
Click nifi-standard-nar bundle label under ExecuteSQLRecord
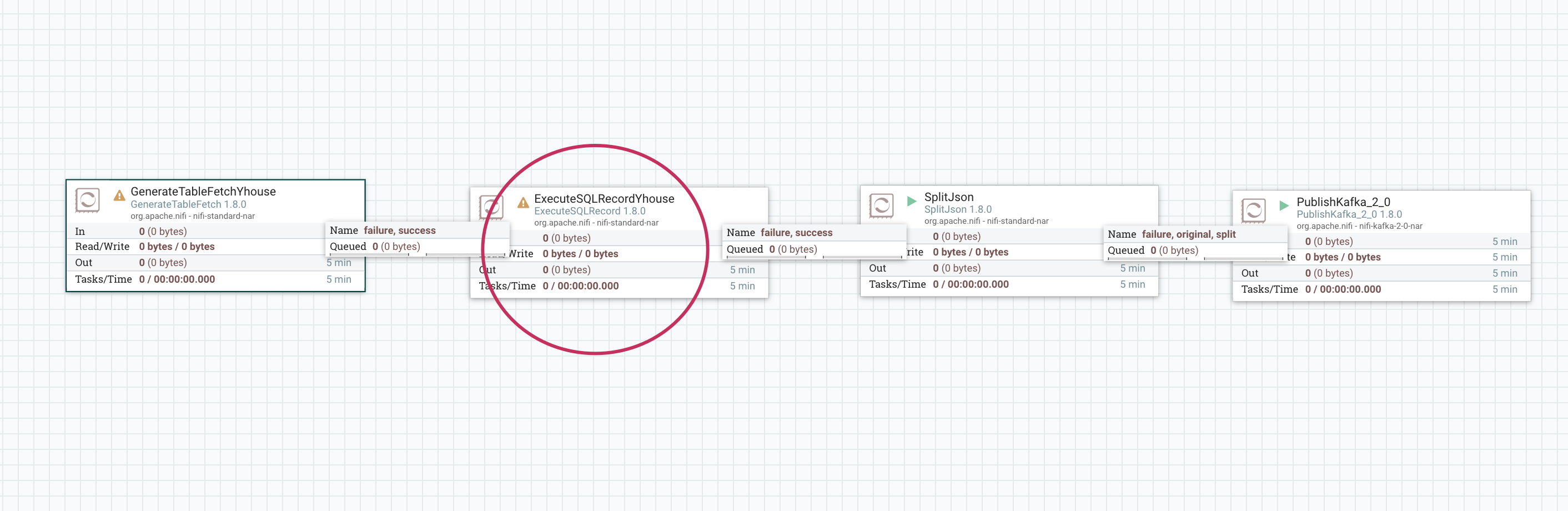(596, 223)
